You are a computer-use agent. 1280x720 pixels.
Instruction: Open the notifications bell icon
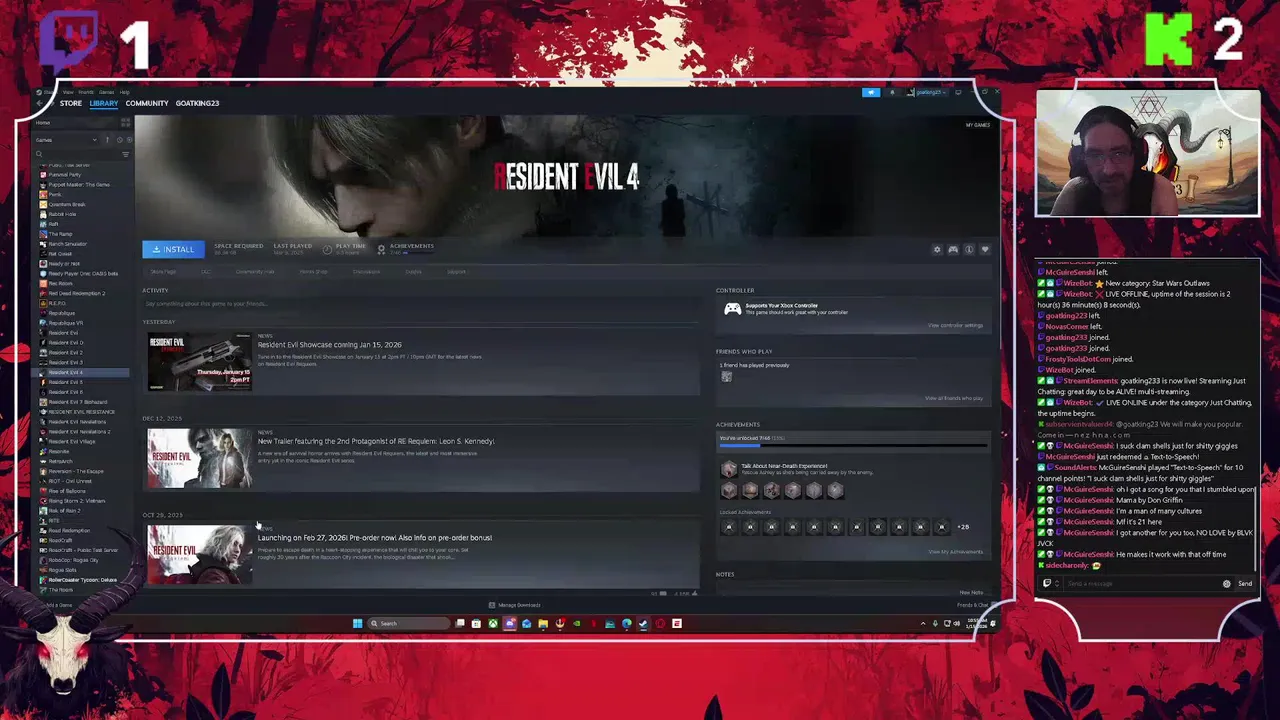pyautogui.click(x=892, y=92)
